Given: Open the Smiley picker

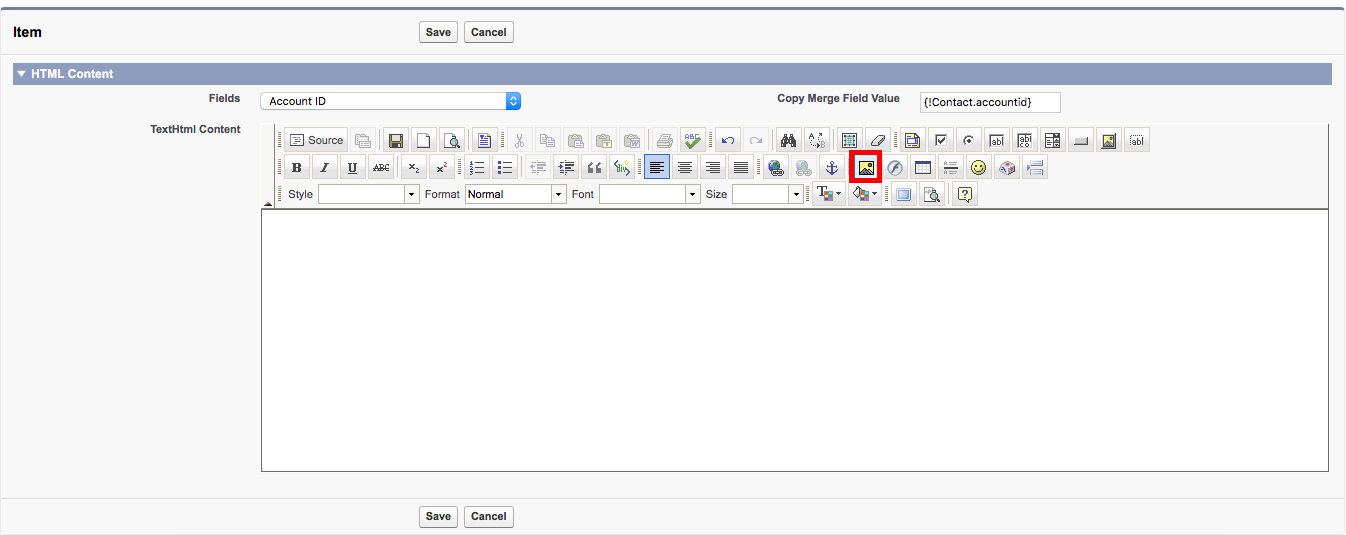Looking at the screenshot, I should (x=979, y=167).
